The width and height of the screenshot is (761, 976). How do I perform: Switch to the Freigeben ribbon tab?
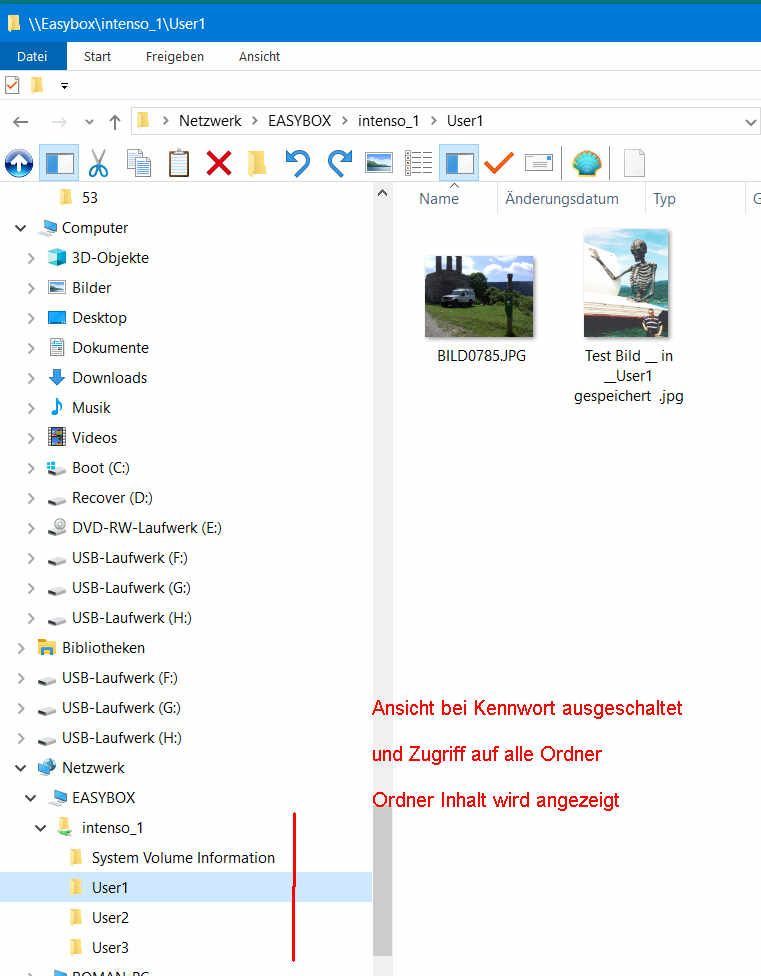pyautogui.click(x=175, y=56)
